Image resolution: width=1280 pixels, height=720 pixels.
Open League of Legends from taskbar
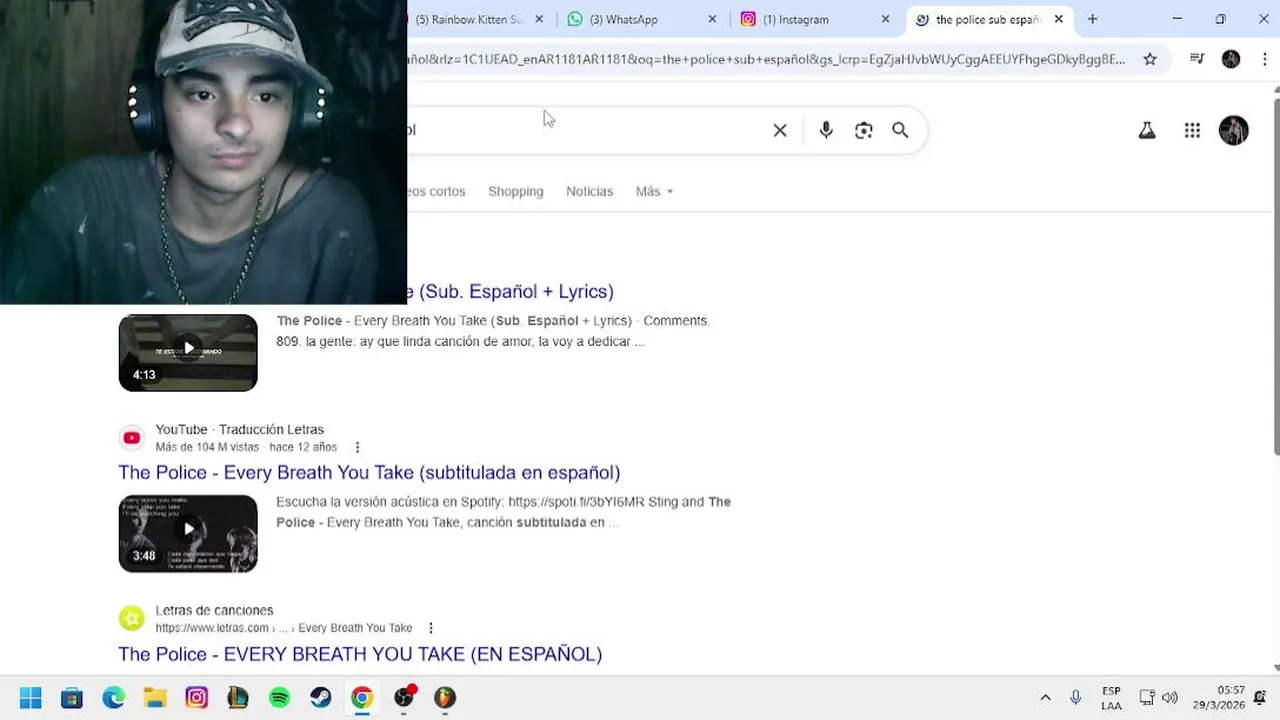[238, 697]
